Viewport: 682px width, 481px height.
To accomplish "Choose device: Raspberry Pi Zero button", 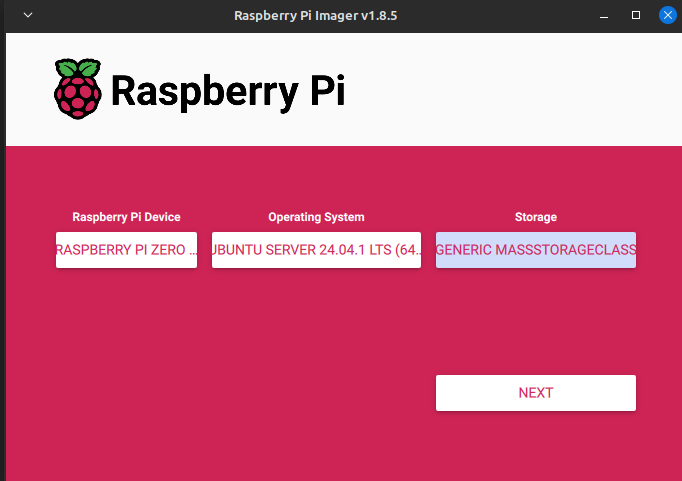I will pos(126,250).
